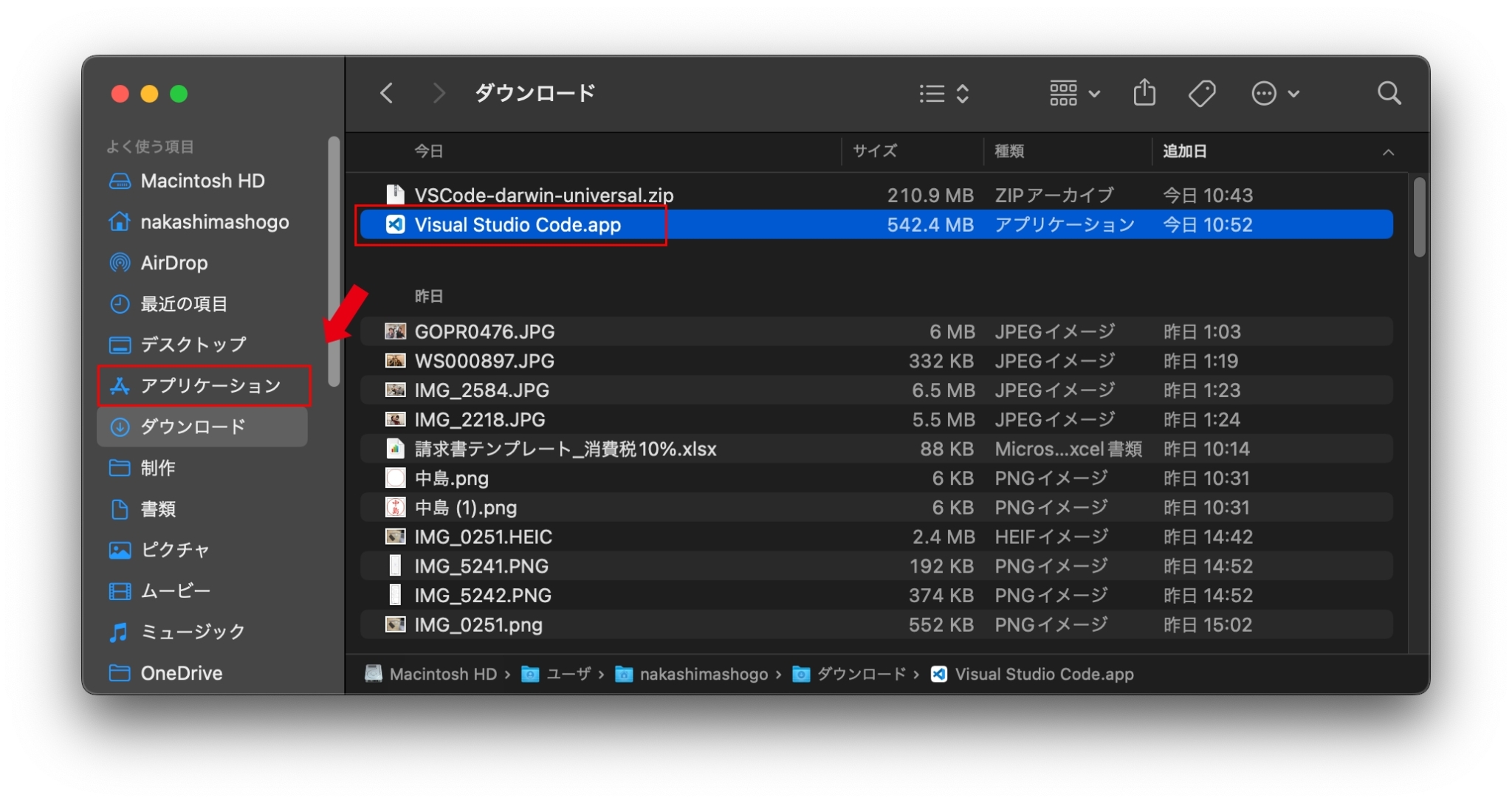
Task: Open AirDrop in the sidebar
Action: click(173, 263)
